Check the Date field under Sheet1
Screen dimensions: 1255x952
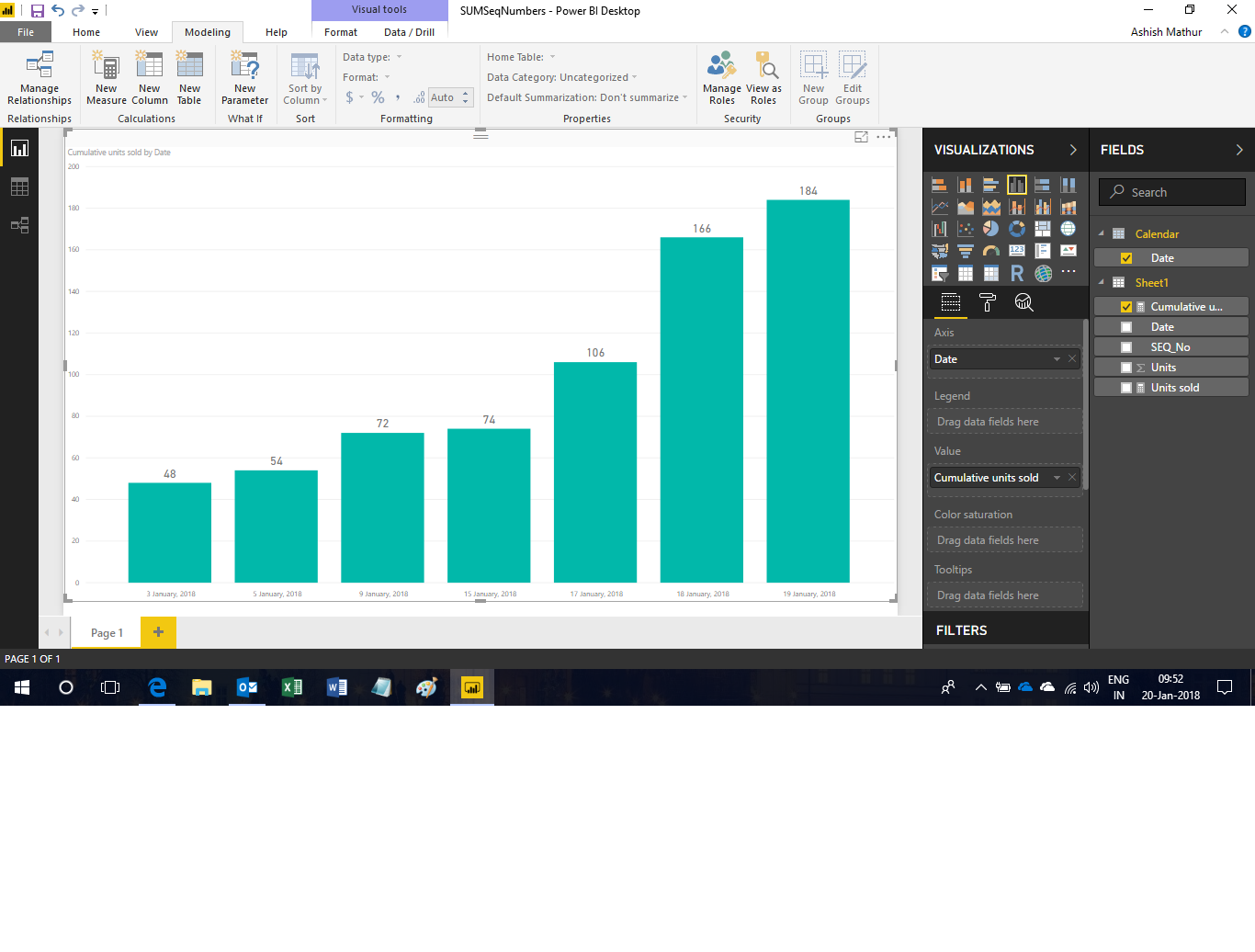(1126, 327)
